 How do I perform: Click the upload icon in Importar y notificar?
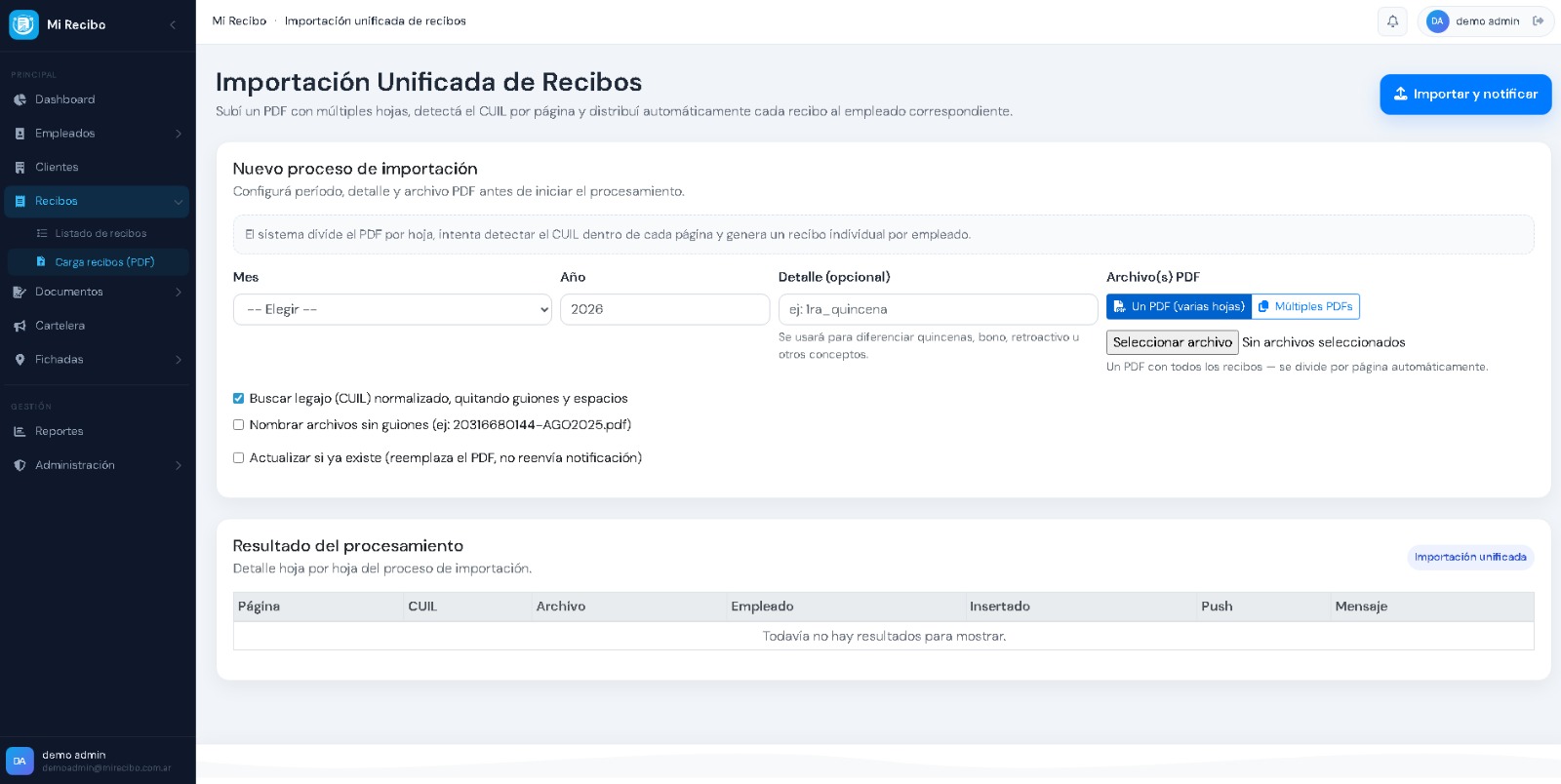pos(1401,94)
